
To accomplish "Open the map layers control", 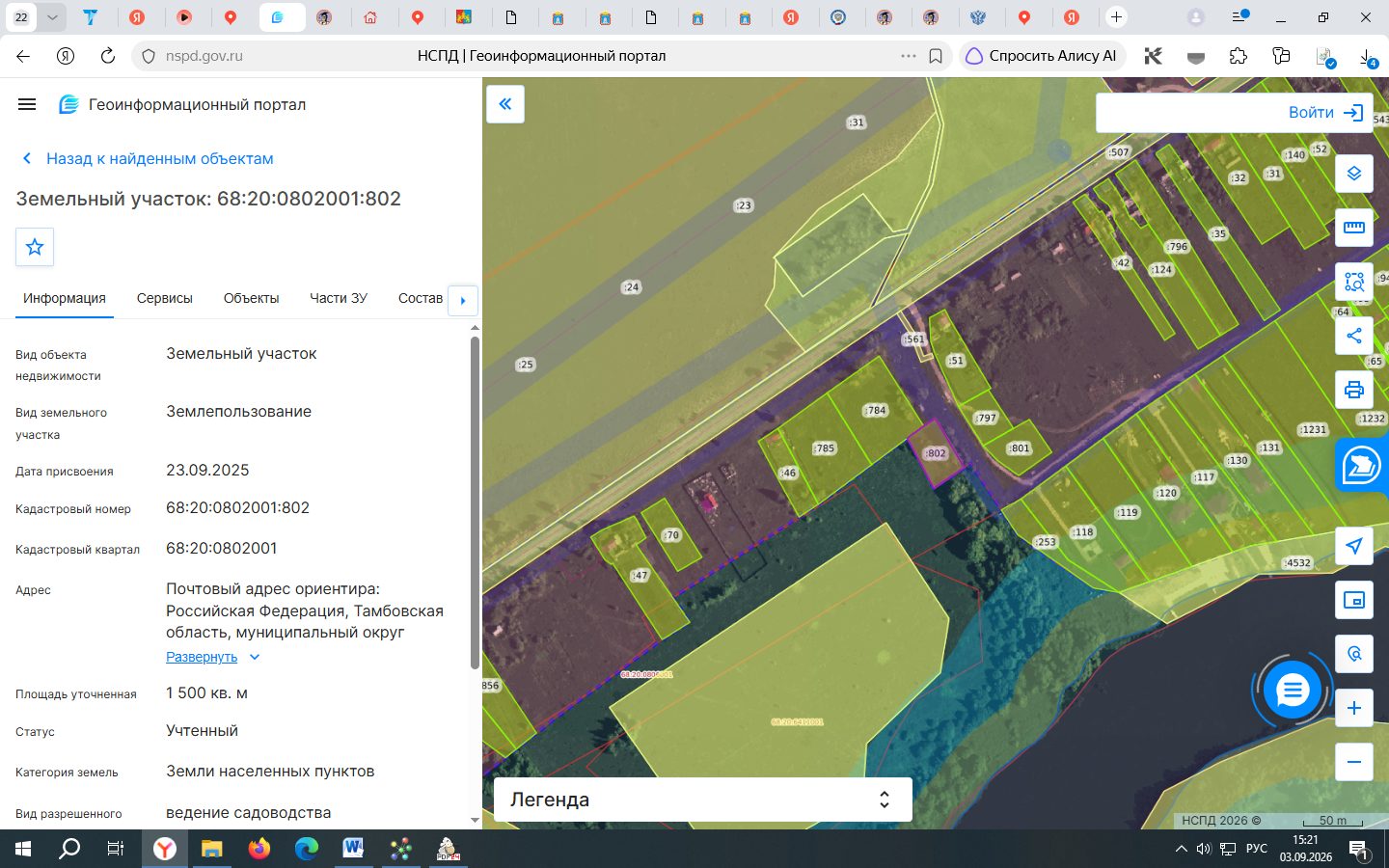I will tap(1354, 174).
